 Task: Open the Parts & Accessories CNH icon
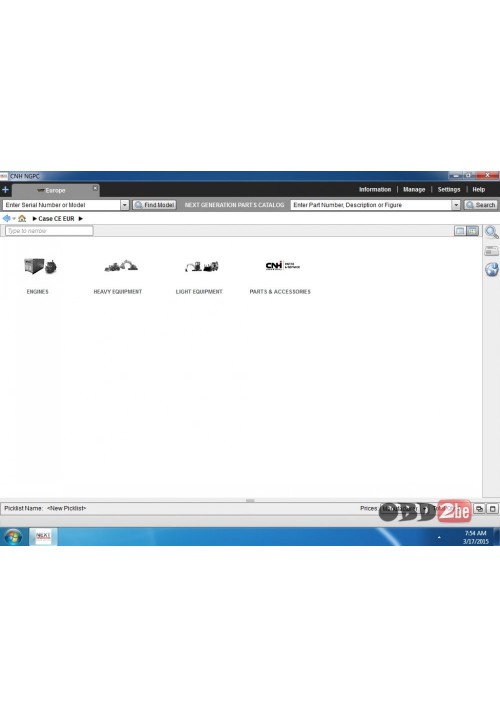[x=282, y=266]
